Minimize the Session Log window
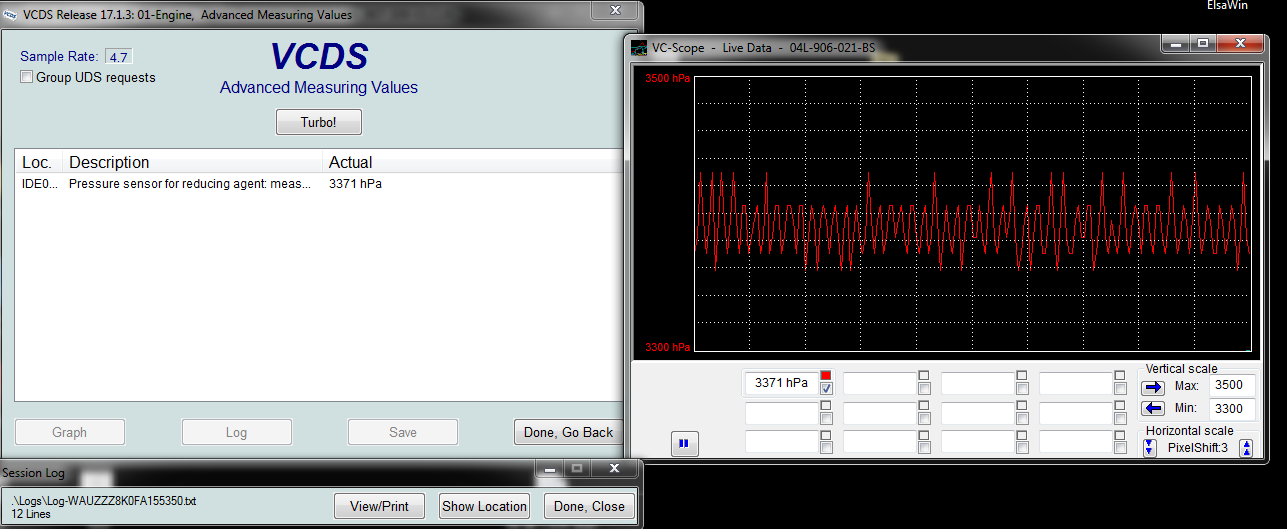Screen dimensions: 1287x529 (549, 467)
